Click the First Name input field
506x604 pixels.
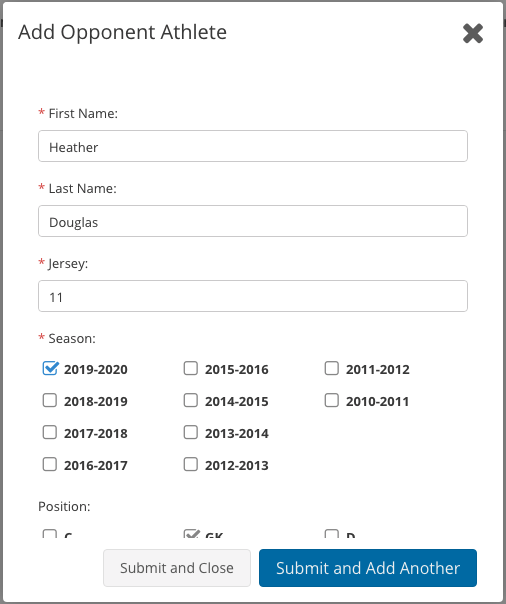pyautogui.click(x=253, y=146)
